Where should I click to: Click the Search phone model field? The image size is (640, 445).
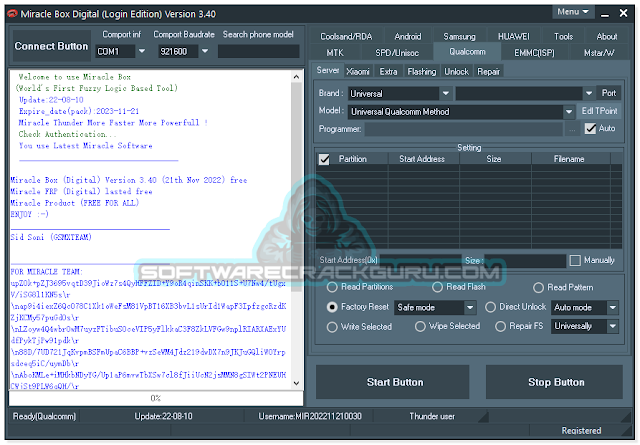(x=258, y=51)
